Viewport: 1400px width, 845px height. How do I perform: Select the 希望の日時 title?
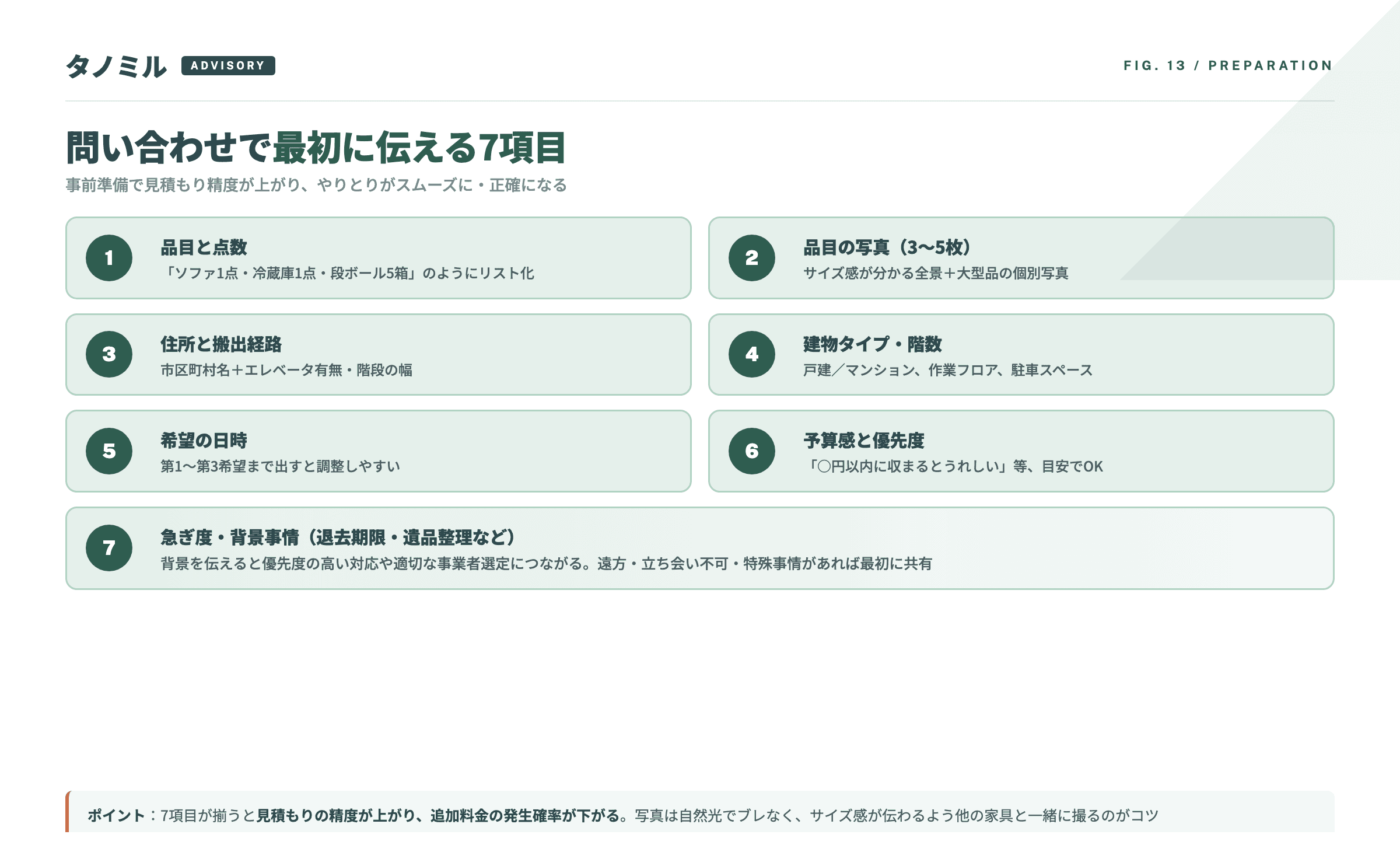pos(204,441)
